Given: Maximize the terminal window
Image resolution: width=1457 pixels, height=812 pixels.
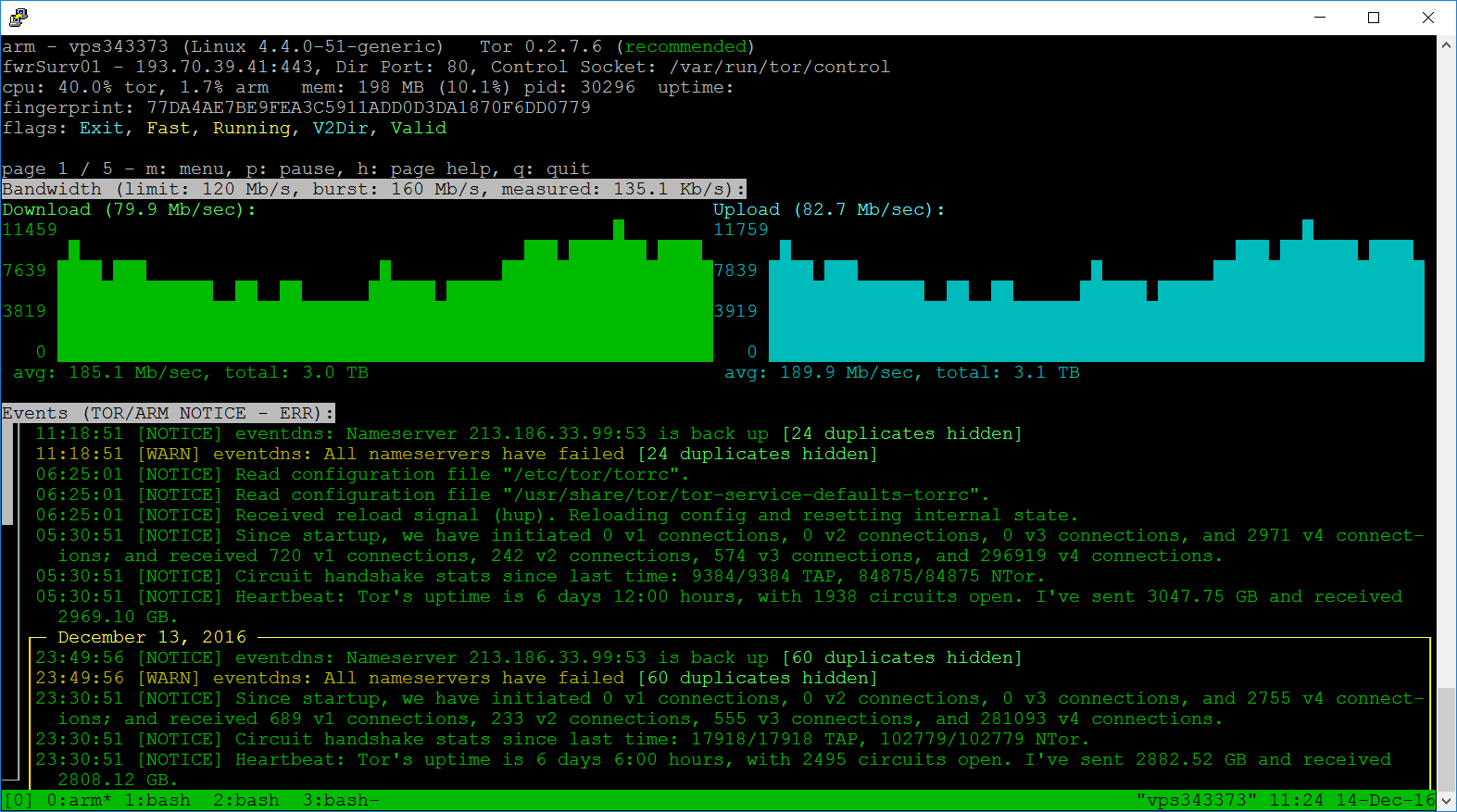Looking at the screenshot, I should point(1374,18).
